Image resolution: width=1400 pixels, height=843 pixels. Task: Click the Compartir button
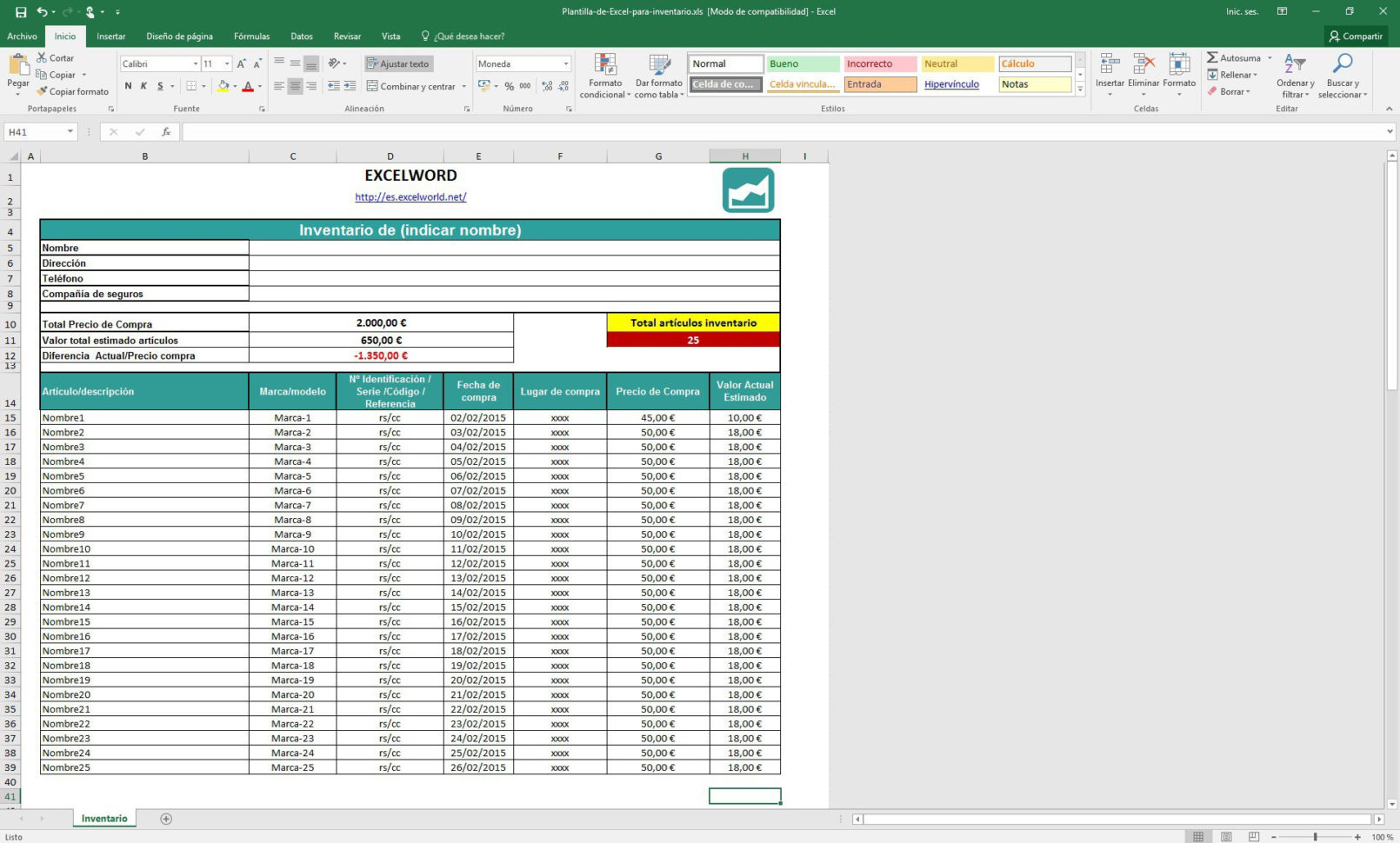[1356, 36]
